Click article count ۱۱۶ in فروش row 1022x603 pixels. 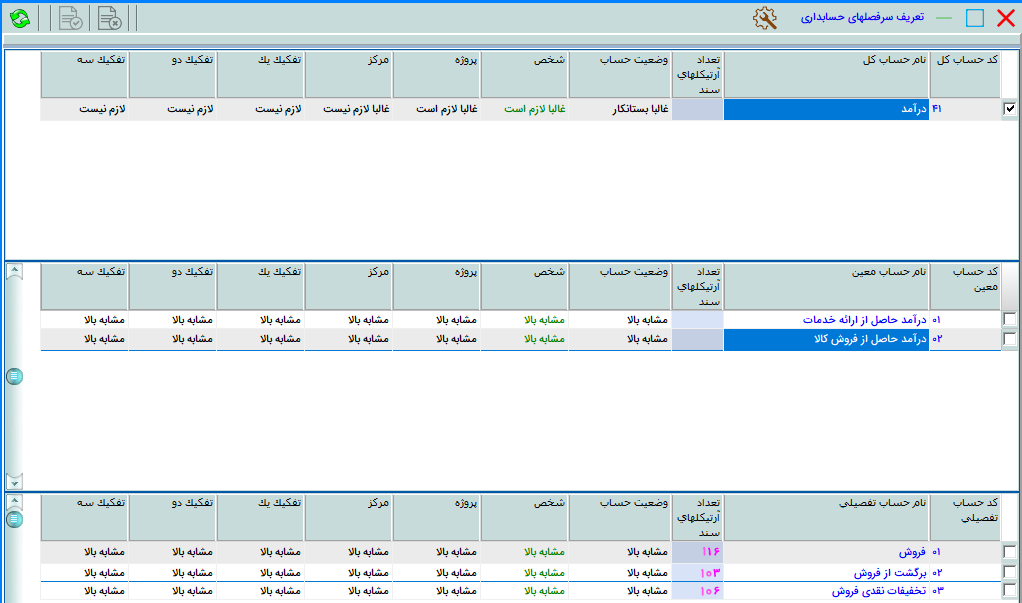click(x=709, y=551)
